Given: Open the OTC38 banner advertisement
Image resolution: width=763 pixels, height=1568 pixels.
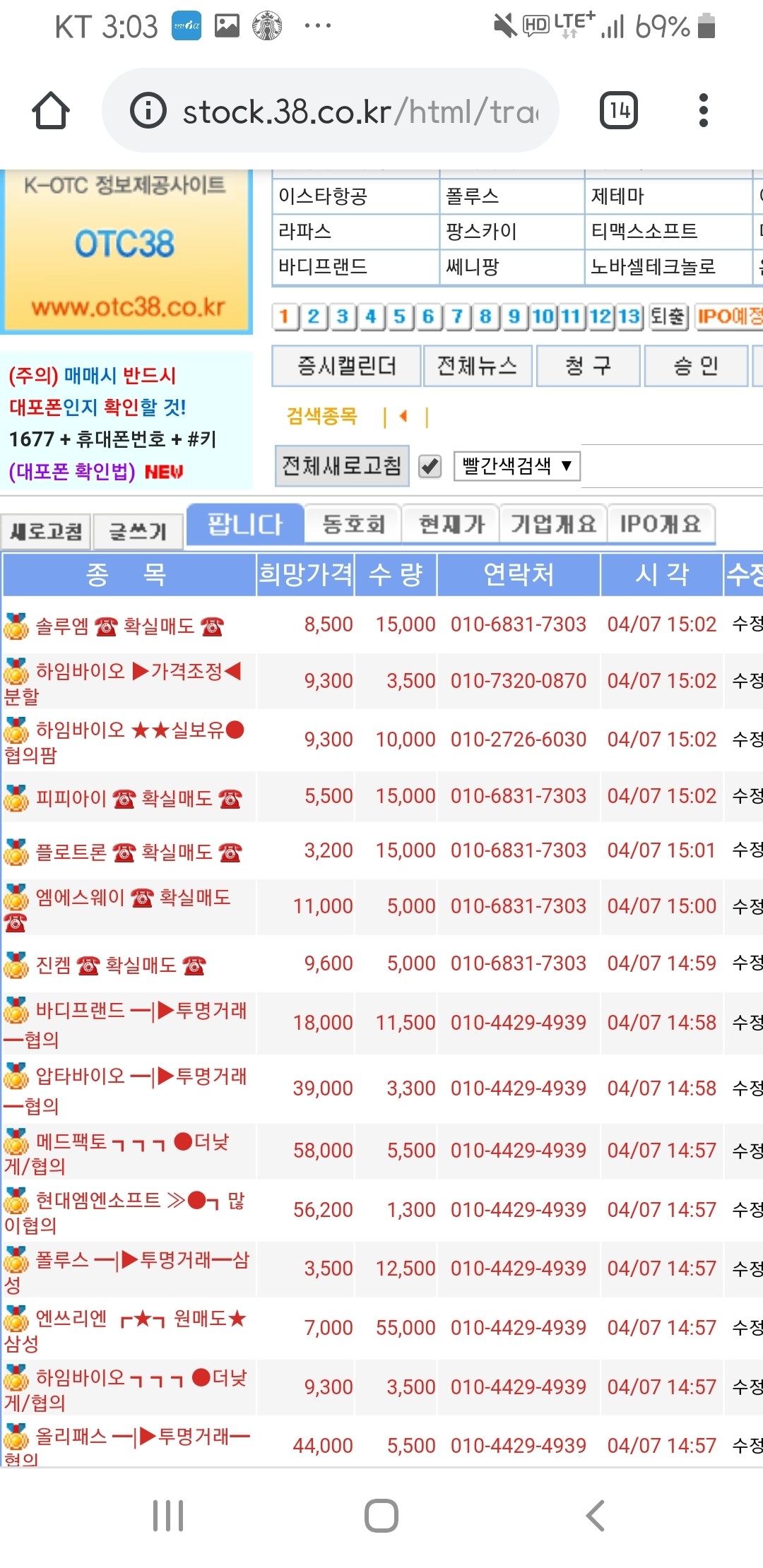Looking at the screenshot, I should (126, 251).
